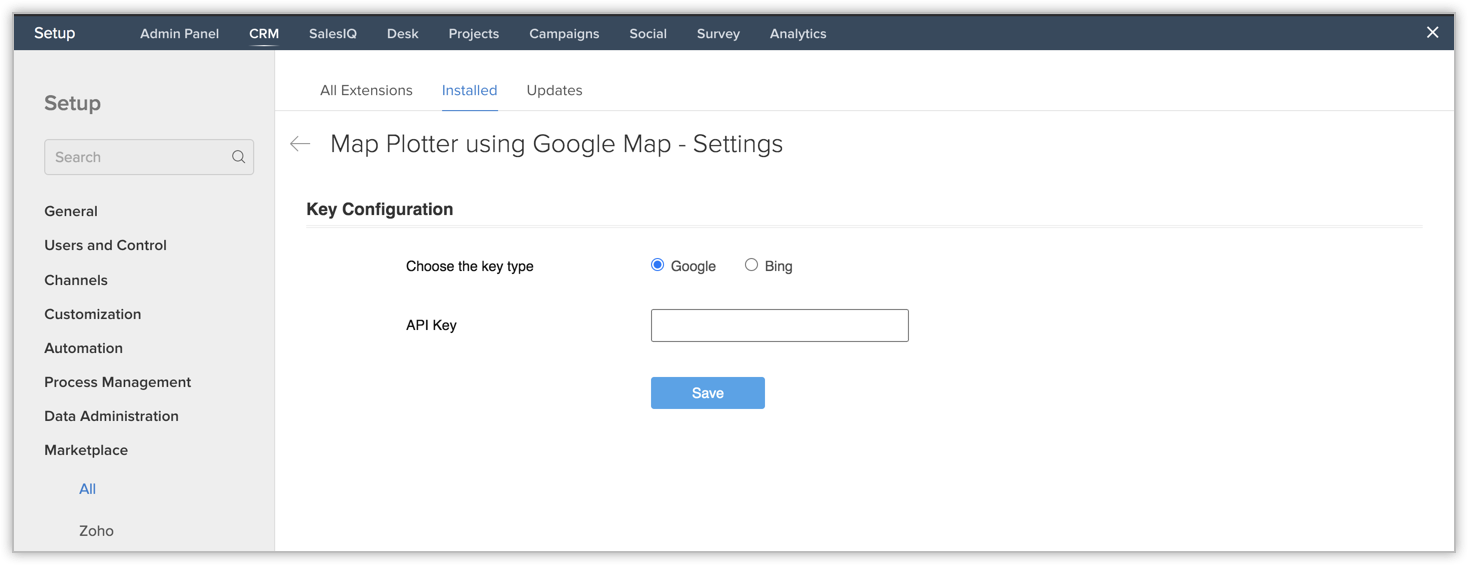Expand General in Setup sidebar
Screen dimensions: 1468x565
71,211
